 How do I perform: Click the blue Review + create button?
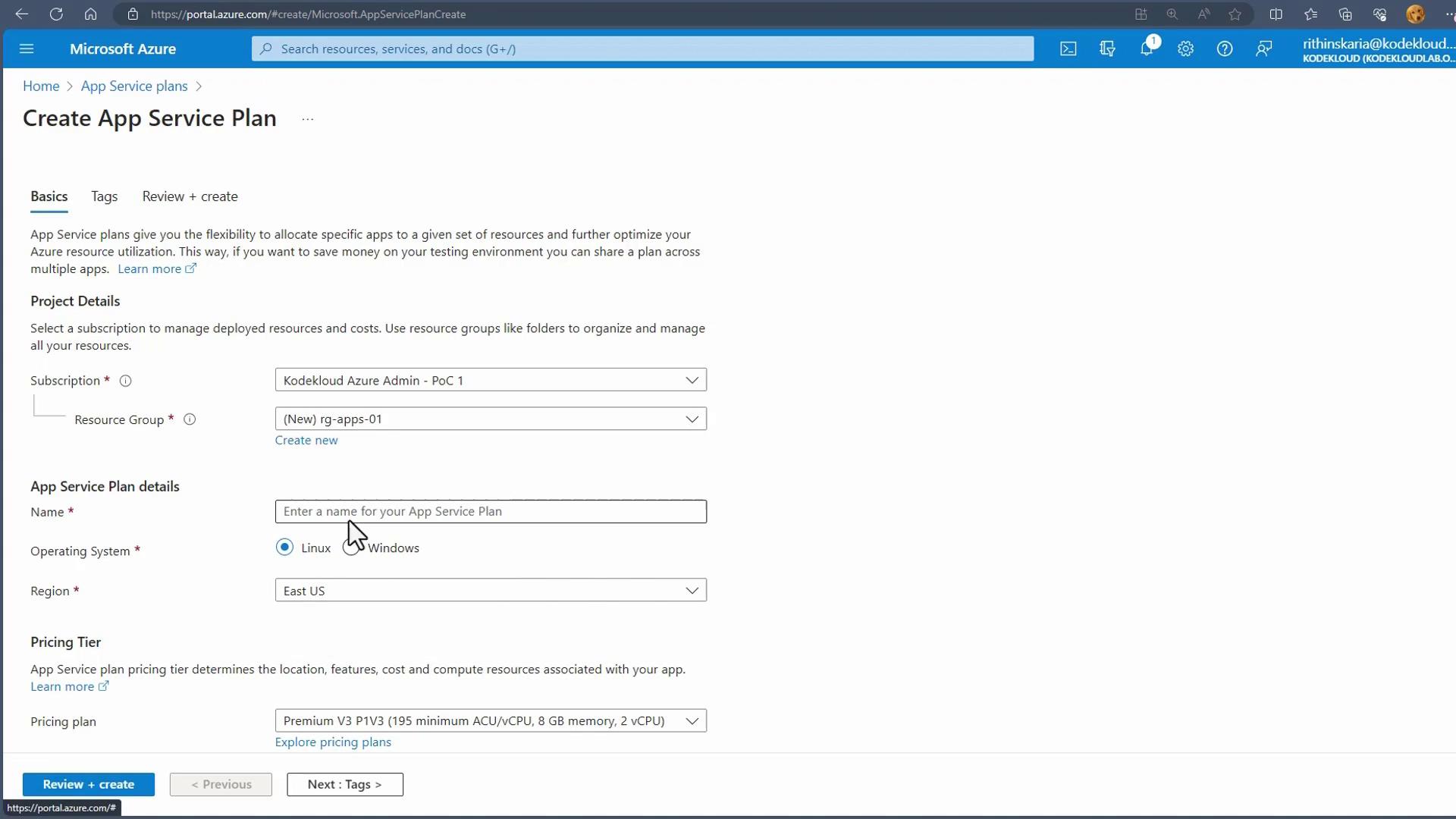pyautogui.click(x=89, y=784)
